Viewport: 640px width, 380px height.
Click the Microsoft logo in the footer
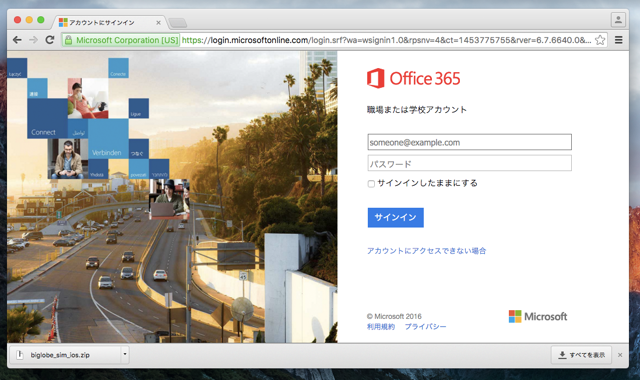click(538, 316)
